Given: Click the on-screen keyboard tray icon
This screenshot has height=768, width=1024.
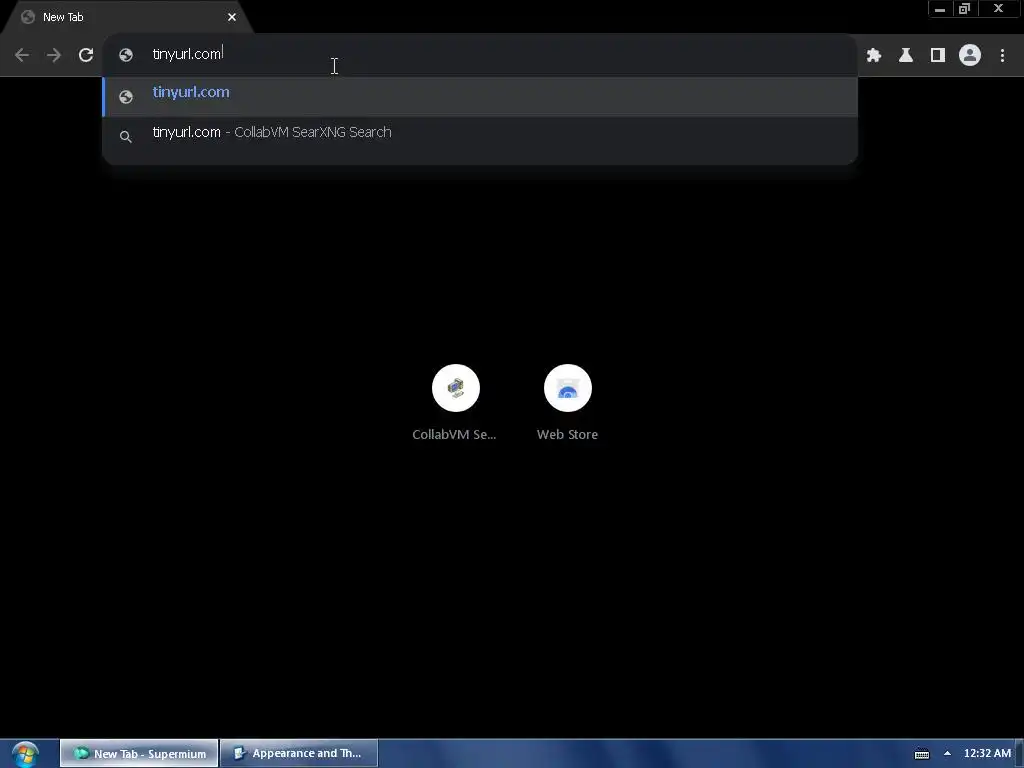Looking at the screenshot, I should pyautogui.click(x=921, y=754).
